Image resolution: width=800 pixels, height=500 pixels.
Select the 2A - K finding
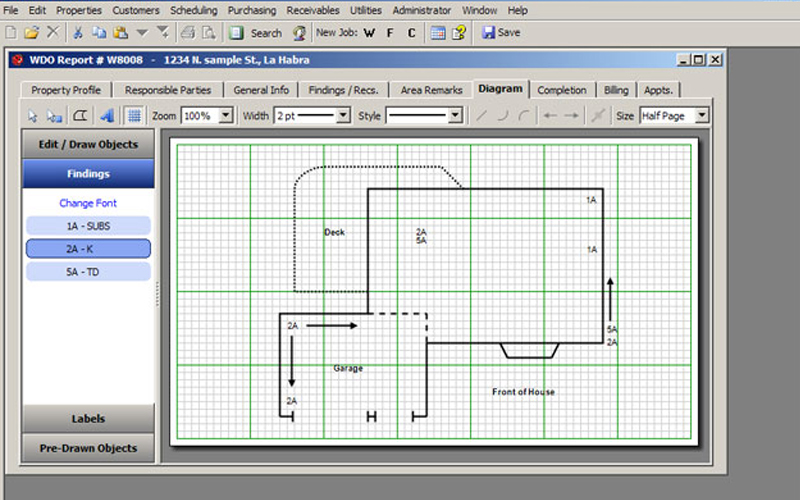pos(88,249)
